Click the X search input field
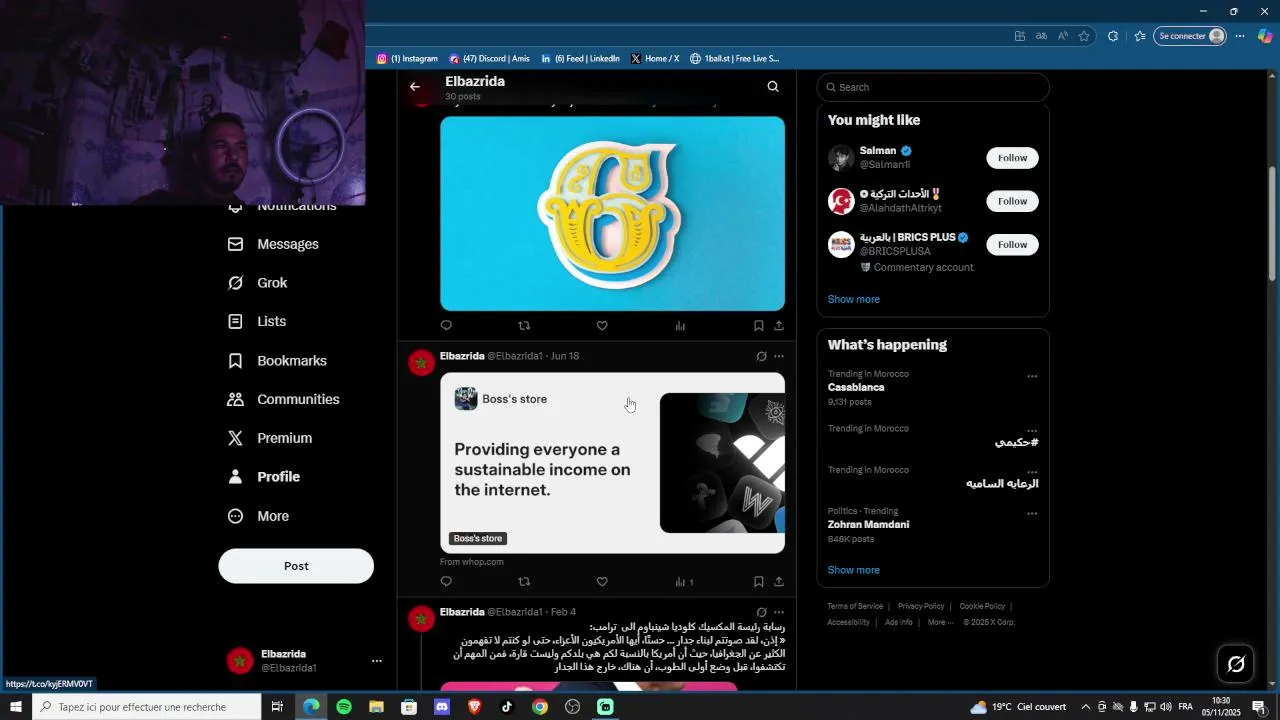The image size is (1280, 720). (933, 87)
